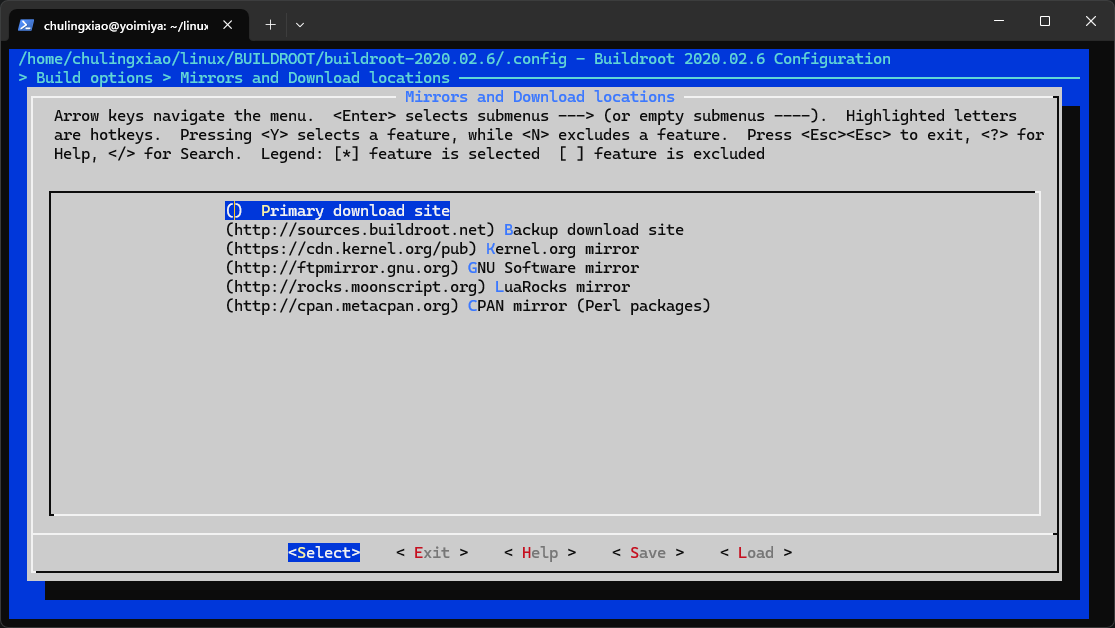The height and width of the screenshot is (628, 1115).
Task: Select the Backup download site entry
Action: pyautogui.click(x=454, y=230)
